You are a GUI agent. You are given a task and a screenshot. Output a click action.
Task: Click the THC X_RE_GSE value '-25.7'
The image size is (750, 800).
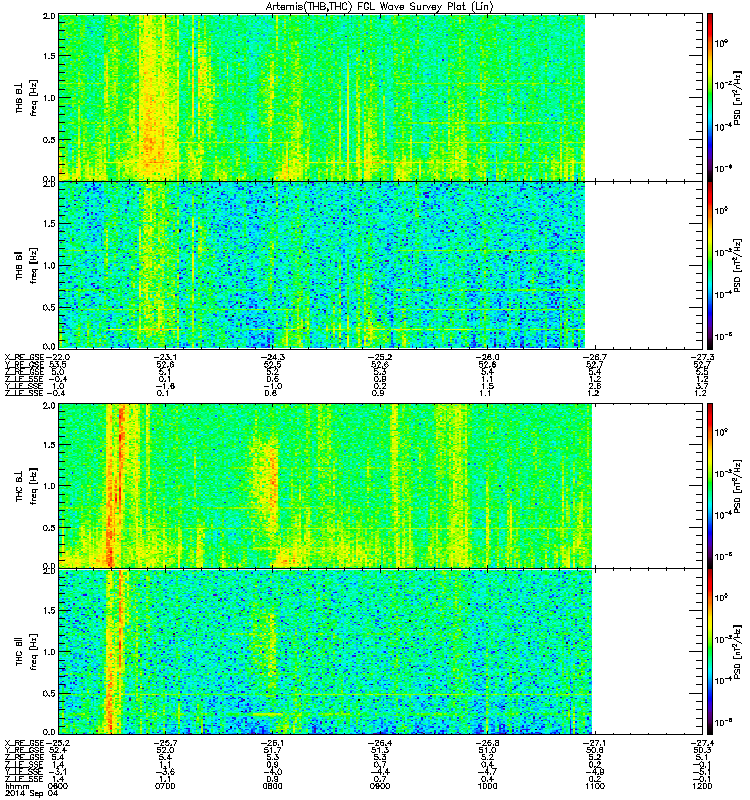(x=165, y=743)
